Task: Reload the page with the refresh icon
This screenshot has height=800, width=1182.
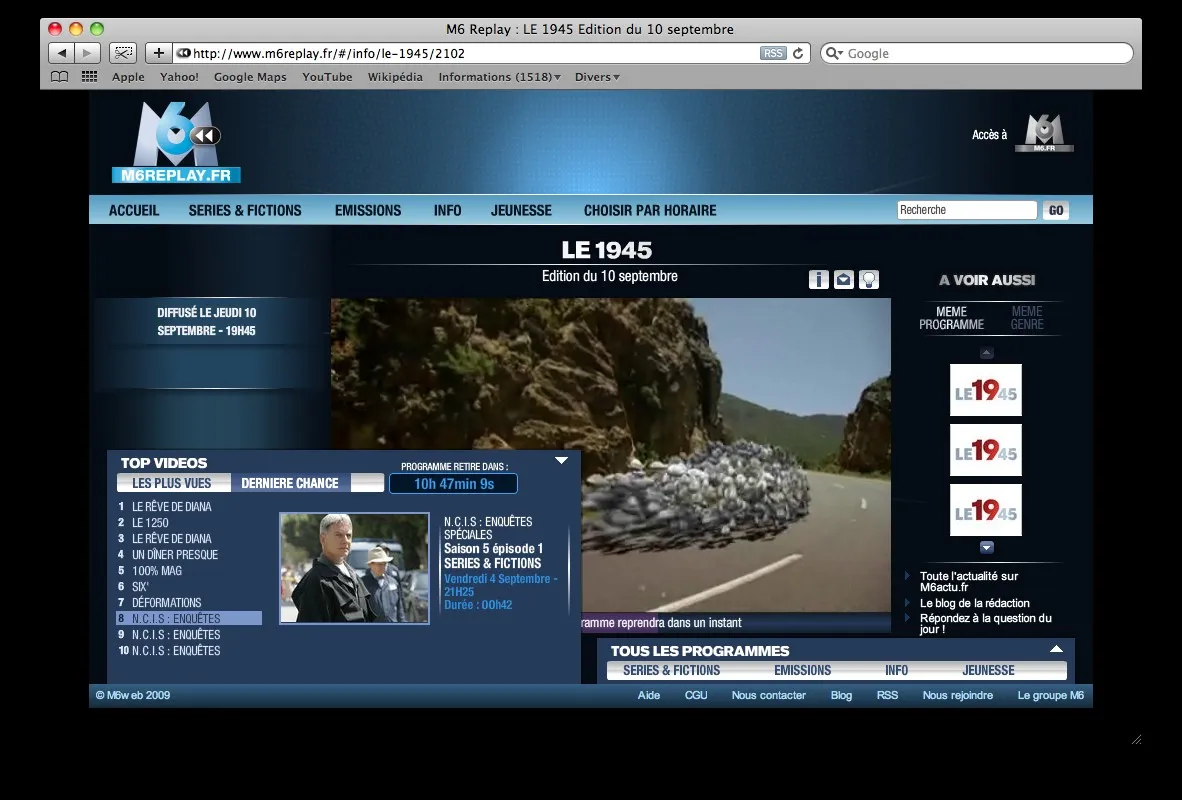Action: pyautogui.click(x=798, y=54)
